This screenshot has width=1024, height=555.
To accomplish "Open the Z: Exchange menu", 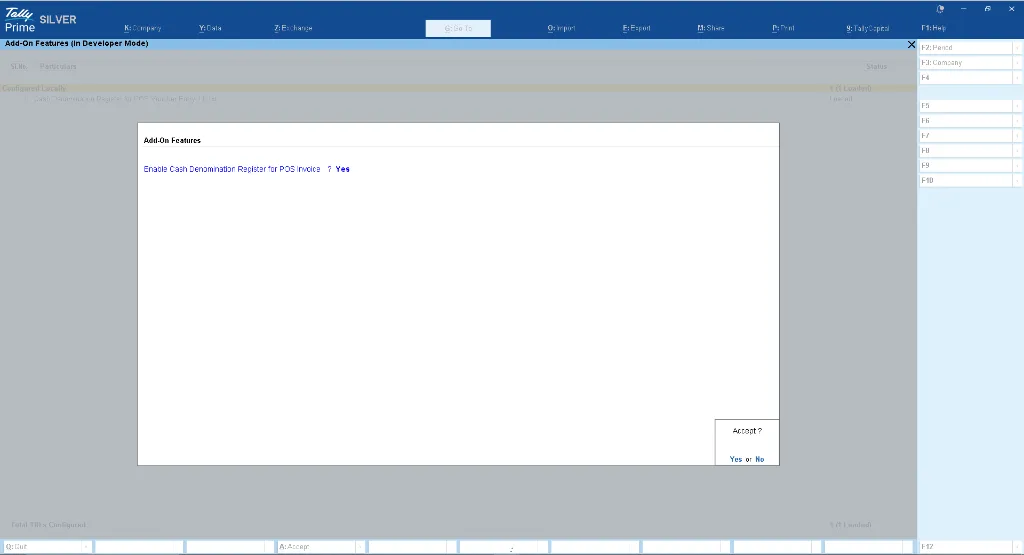I will (x=293, y=28).
